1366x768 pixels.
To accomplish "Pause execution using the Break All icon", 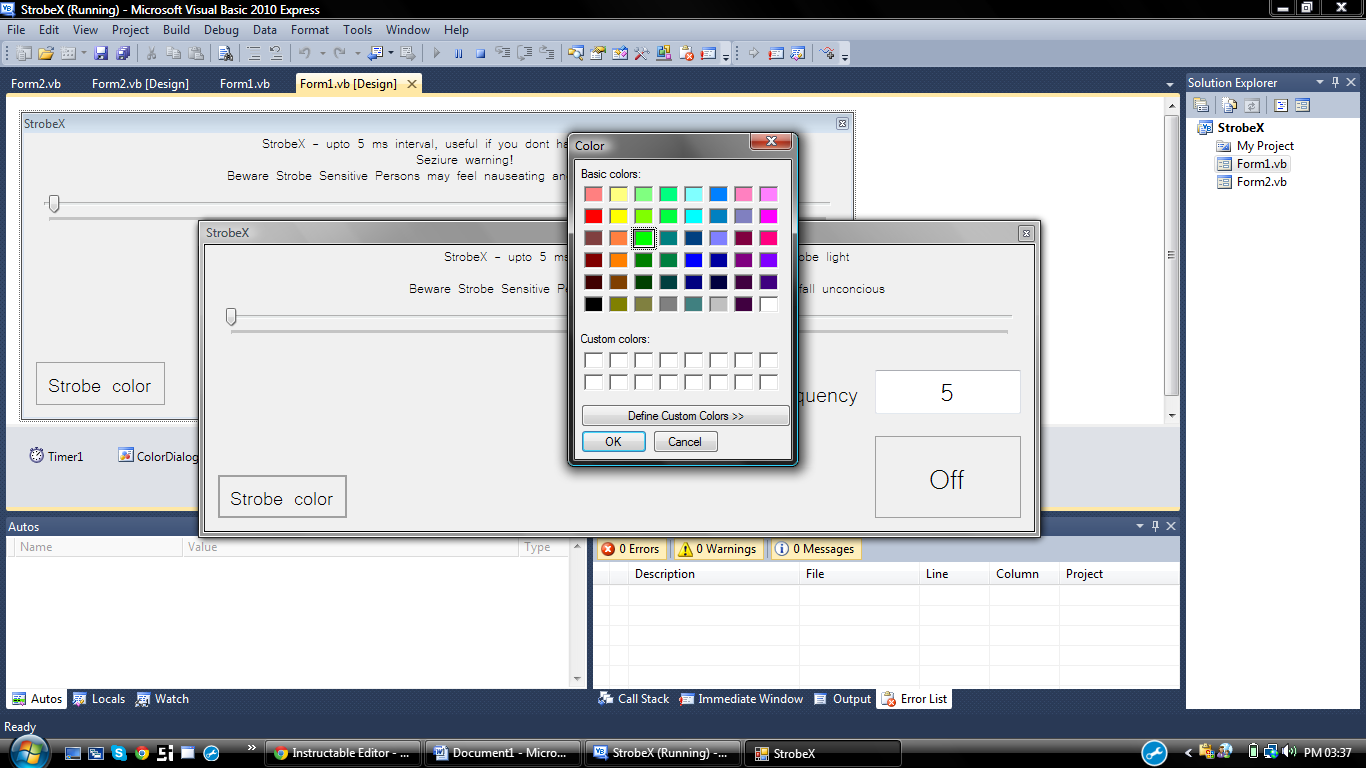I will click(458, 53).
